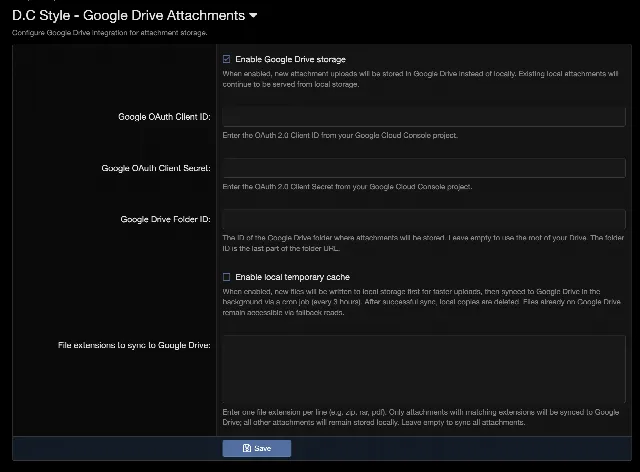The image size is (640, 472).
Task: Focus the Google Drive Folder ID field
Action: [424, 219]
